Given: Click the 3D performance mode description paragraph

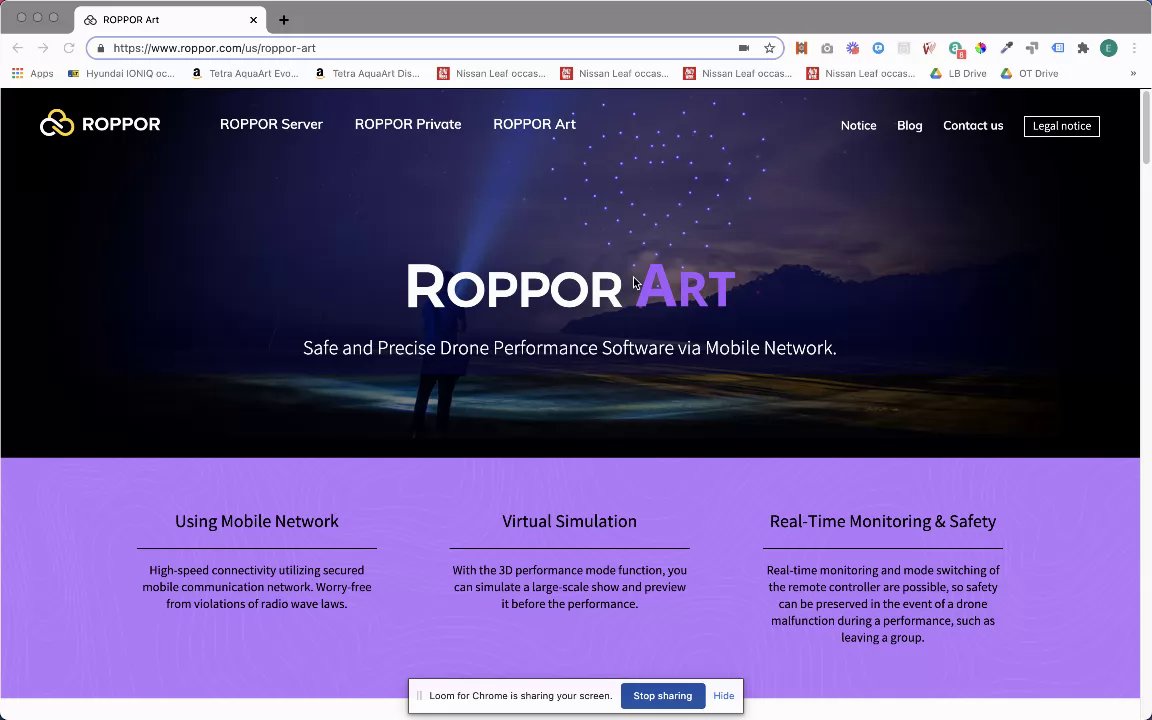Looking at the screenshot, I should click(x=569, y=587).
